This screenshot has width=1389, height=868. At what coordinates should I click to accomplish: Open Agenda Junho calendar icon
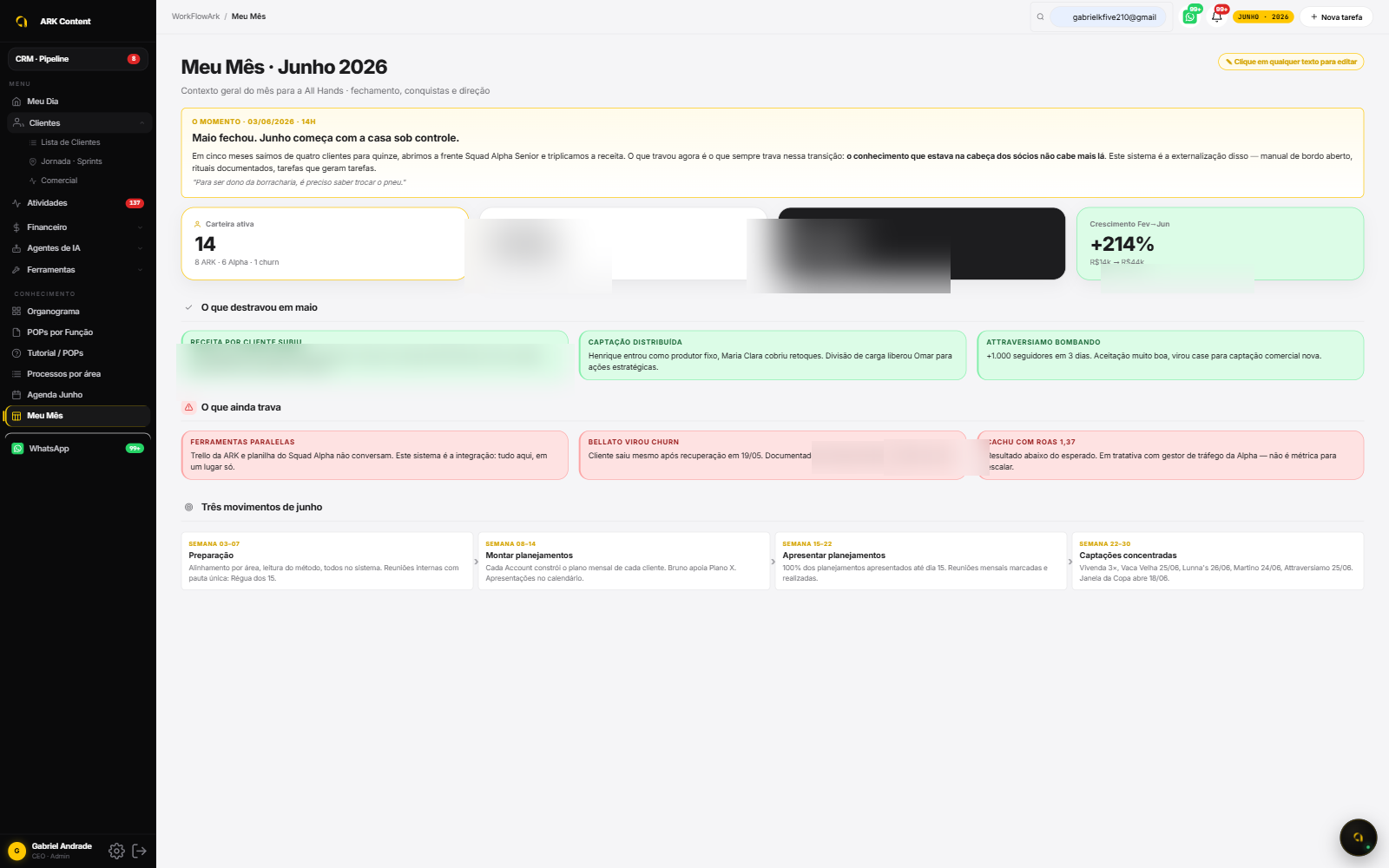16,395
